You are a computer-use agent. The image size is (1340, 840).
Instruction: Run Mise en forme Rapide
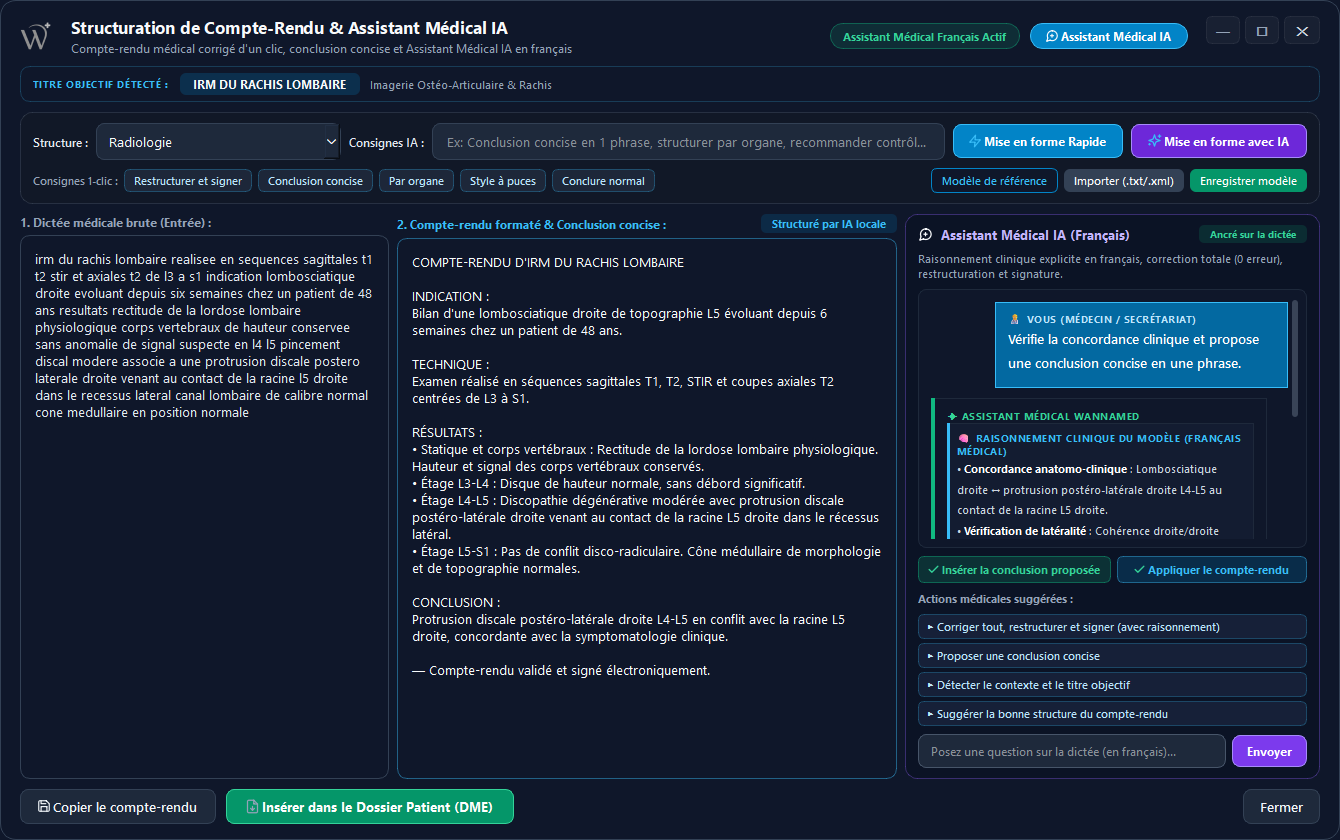click(1037, 141)
